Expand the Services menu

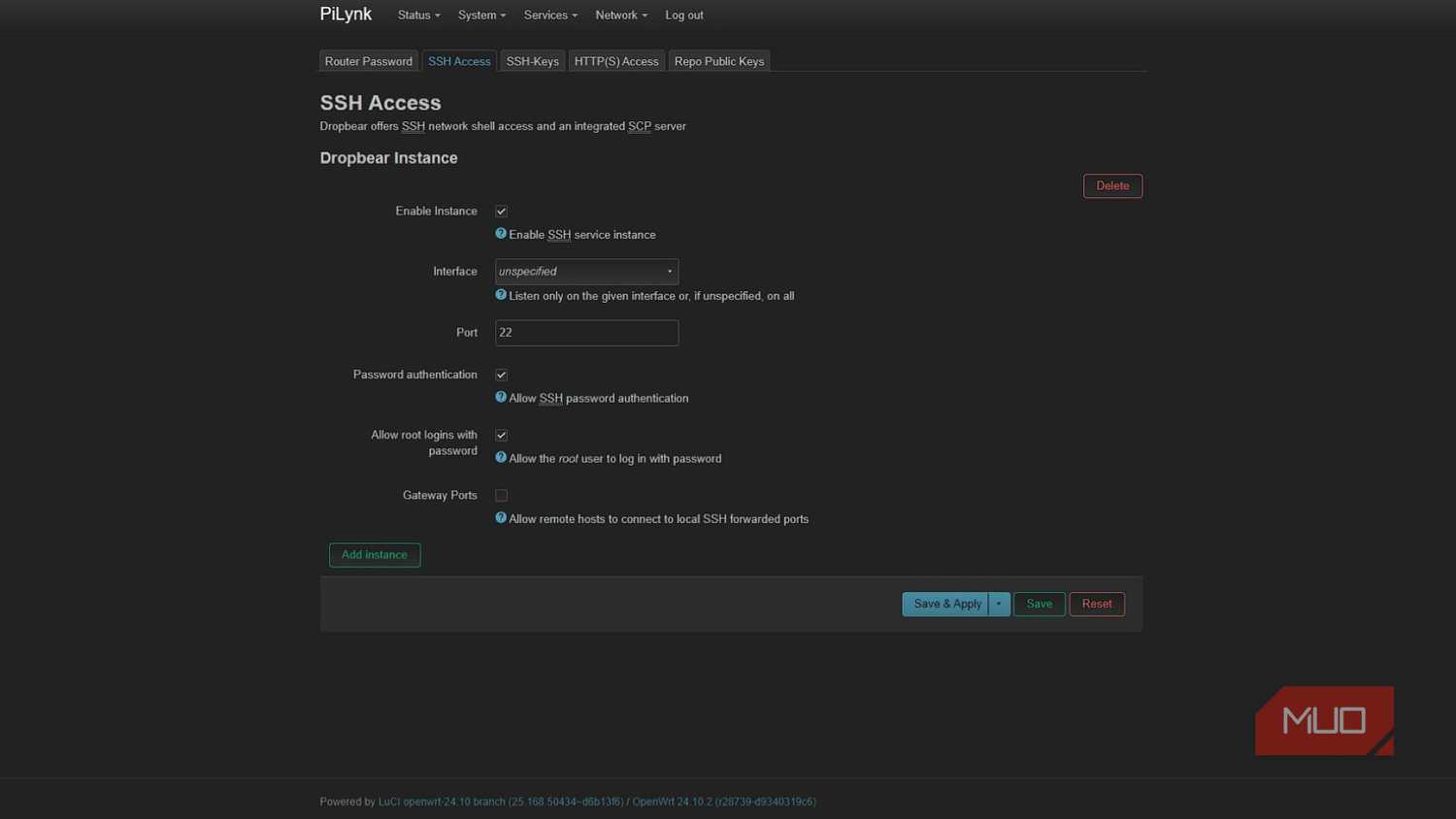click(550, 16)
